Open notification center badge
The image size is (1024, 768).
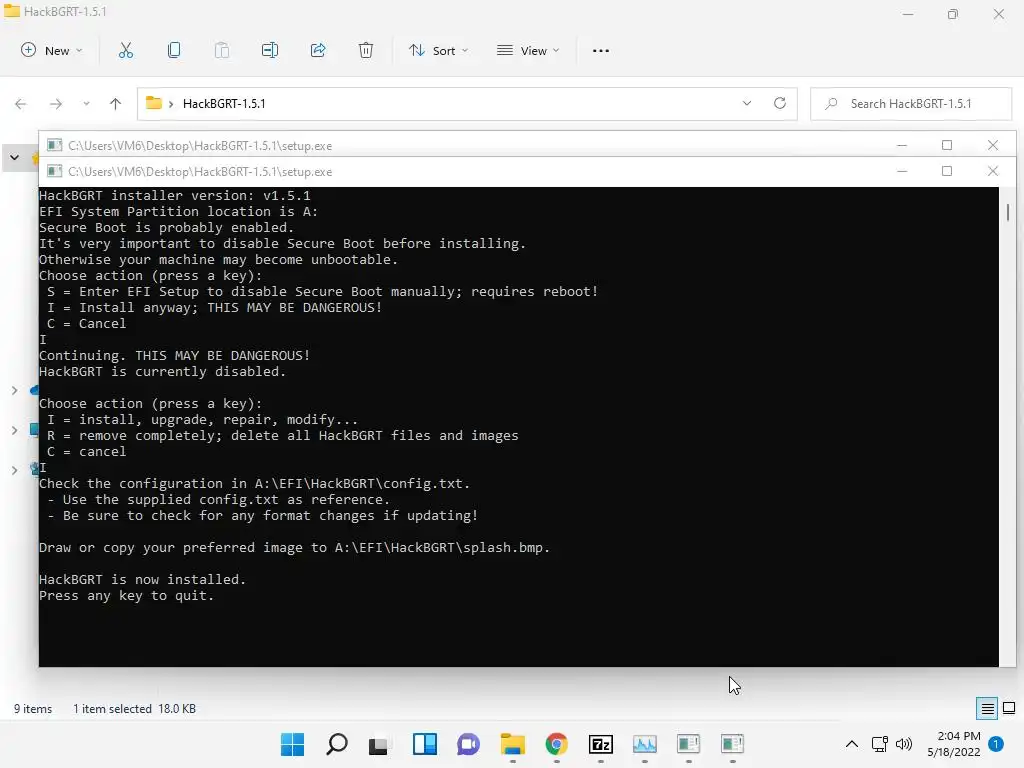click(x=996, y=743)
